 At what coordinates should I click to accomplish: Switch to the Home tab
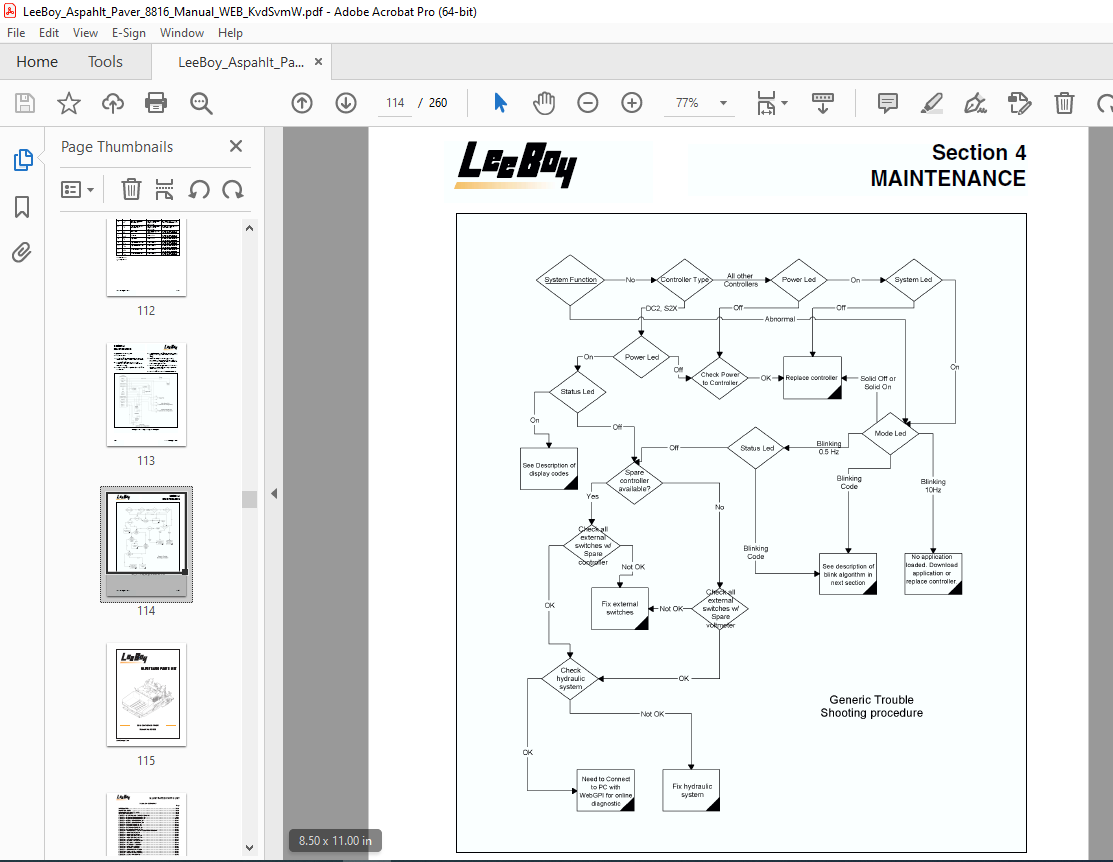[x=37, y=62]
